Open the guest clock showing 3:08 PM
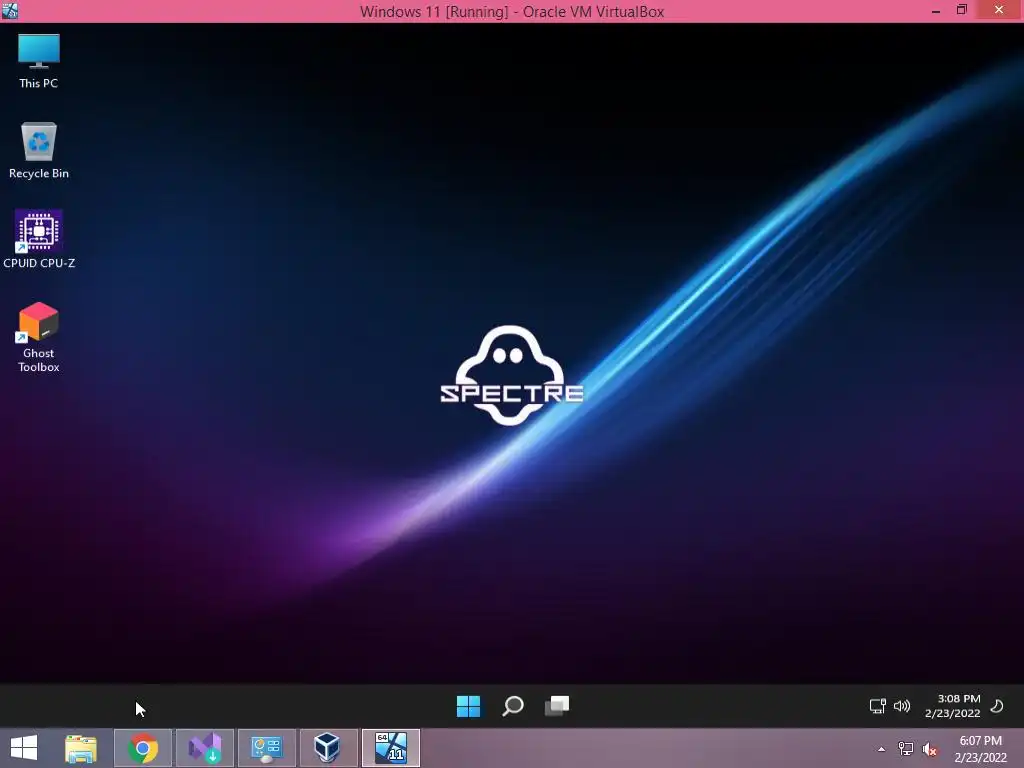The image size is (1024, 768). (x=953, y=706)
